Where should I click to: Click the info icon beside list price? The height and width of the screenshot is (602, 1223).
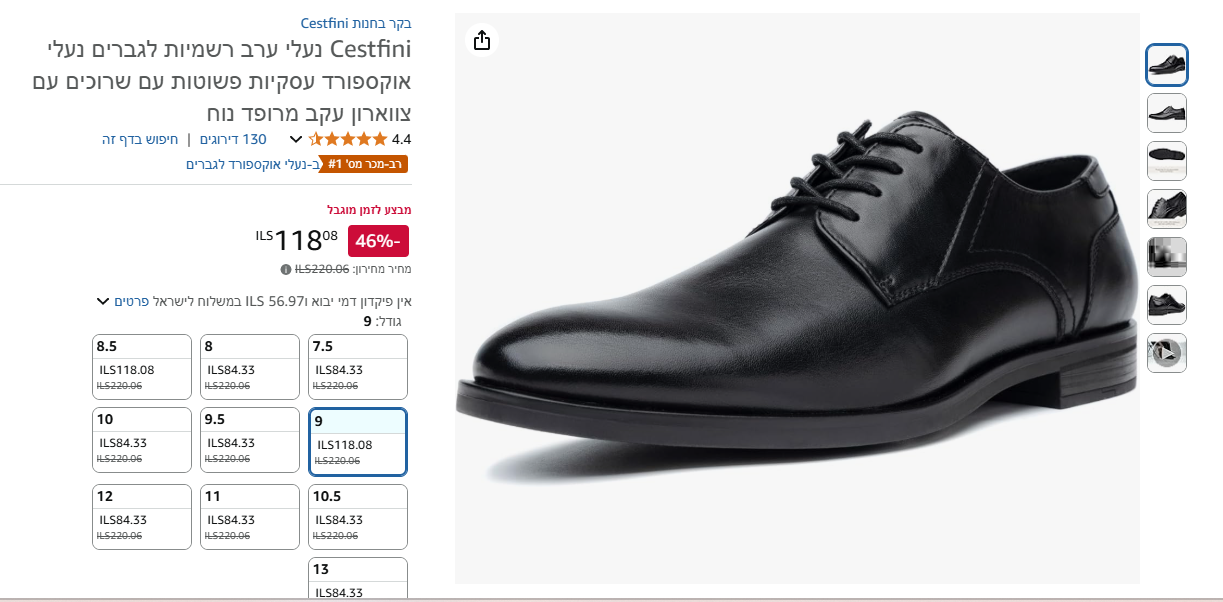point(286,269)
